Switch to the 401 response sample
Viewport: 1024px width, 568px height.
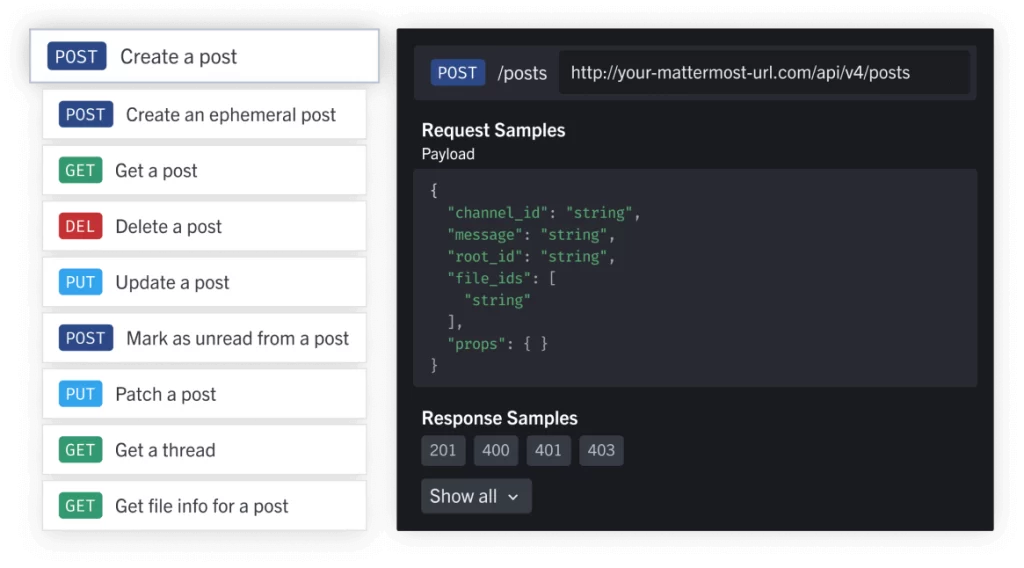coord(548,450)
